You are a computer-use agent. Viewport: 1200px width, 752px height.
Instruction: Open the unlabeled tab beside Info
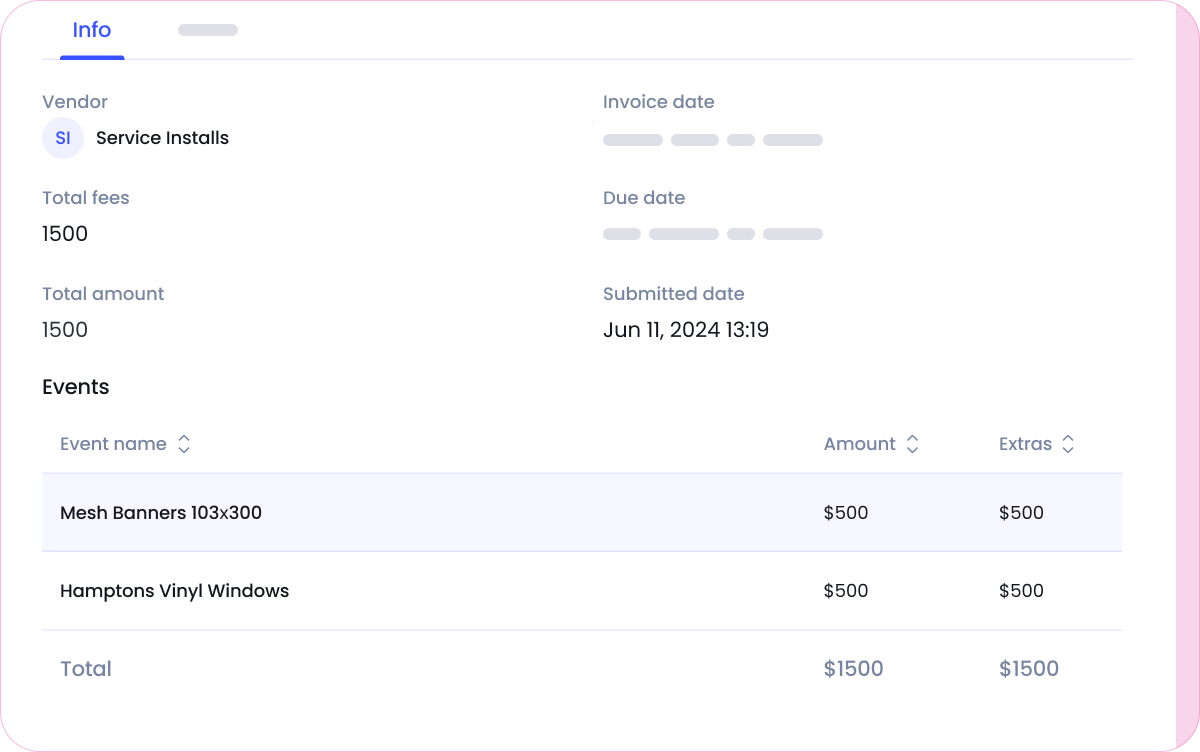tap(208, 30)
